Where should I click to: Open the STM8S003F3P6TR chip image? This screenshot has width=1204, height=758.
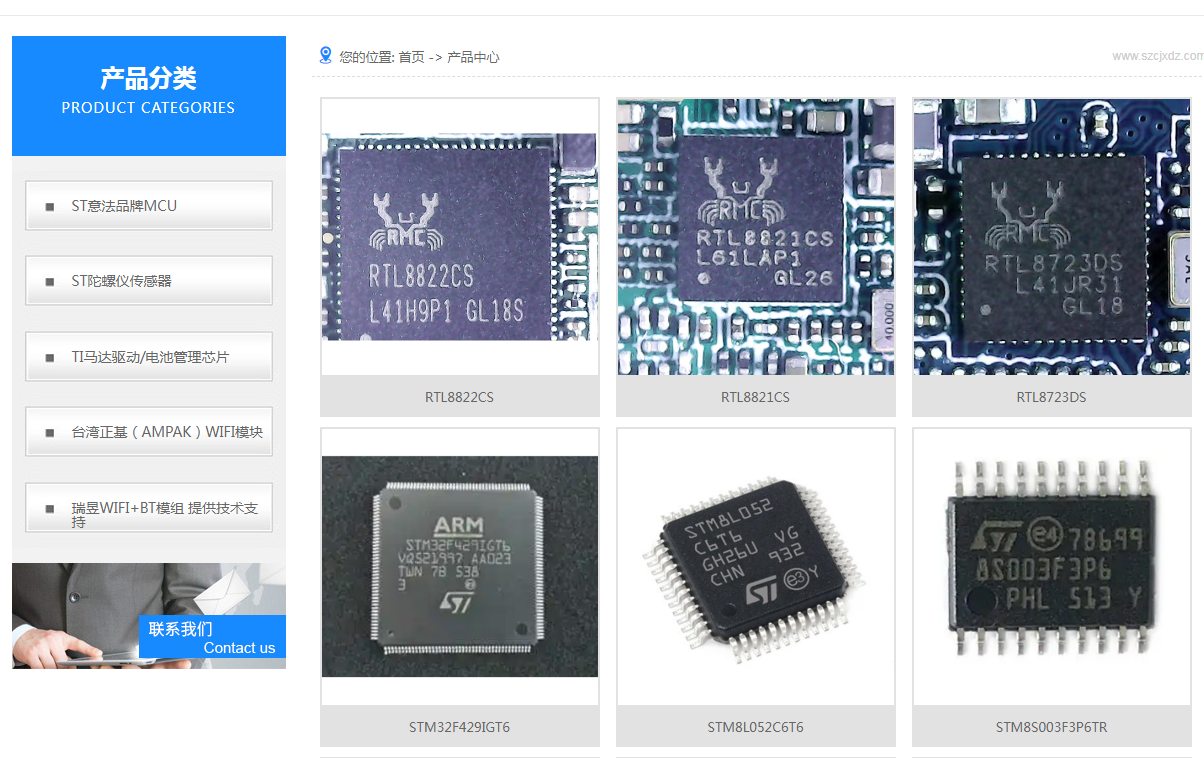[x=1052, y=567]
